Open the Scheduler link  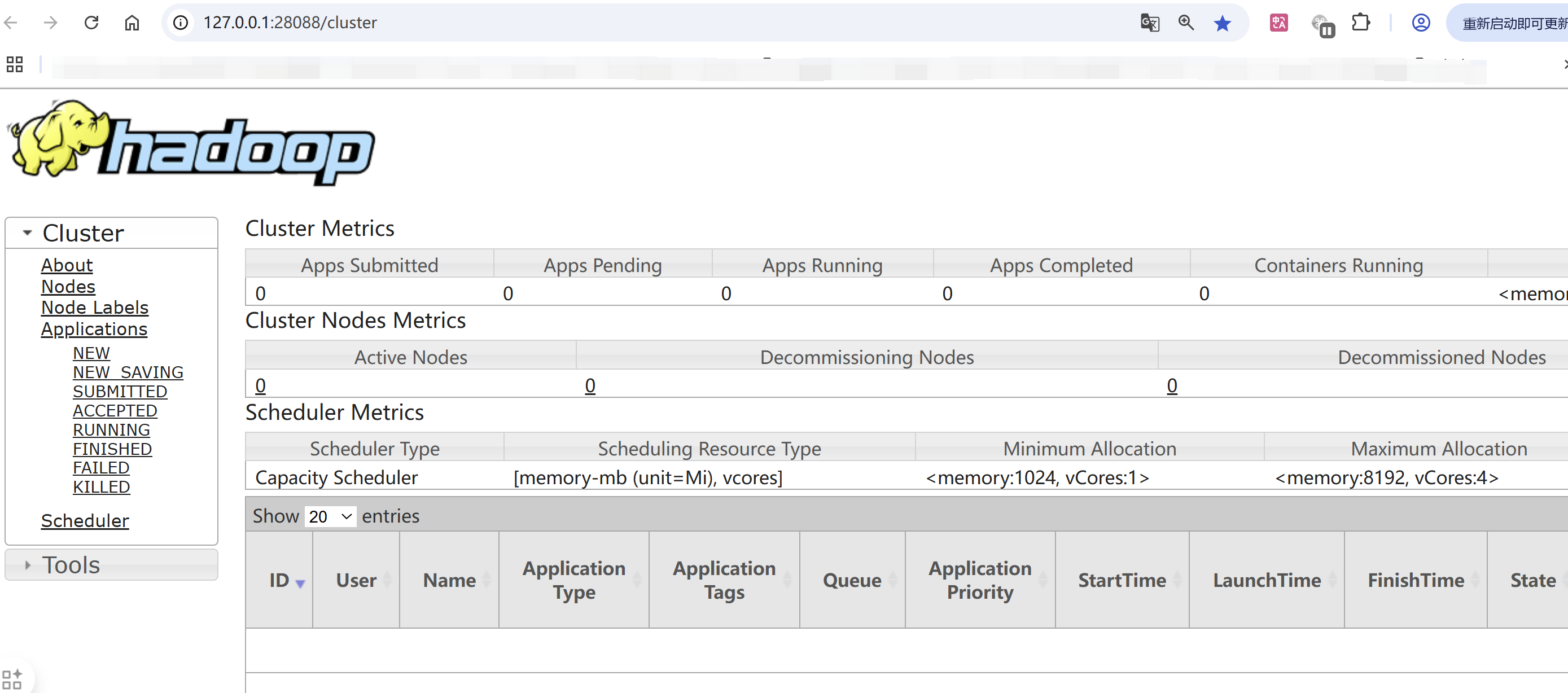tap(85, 521)
